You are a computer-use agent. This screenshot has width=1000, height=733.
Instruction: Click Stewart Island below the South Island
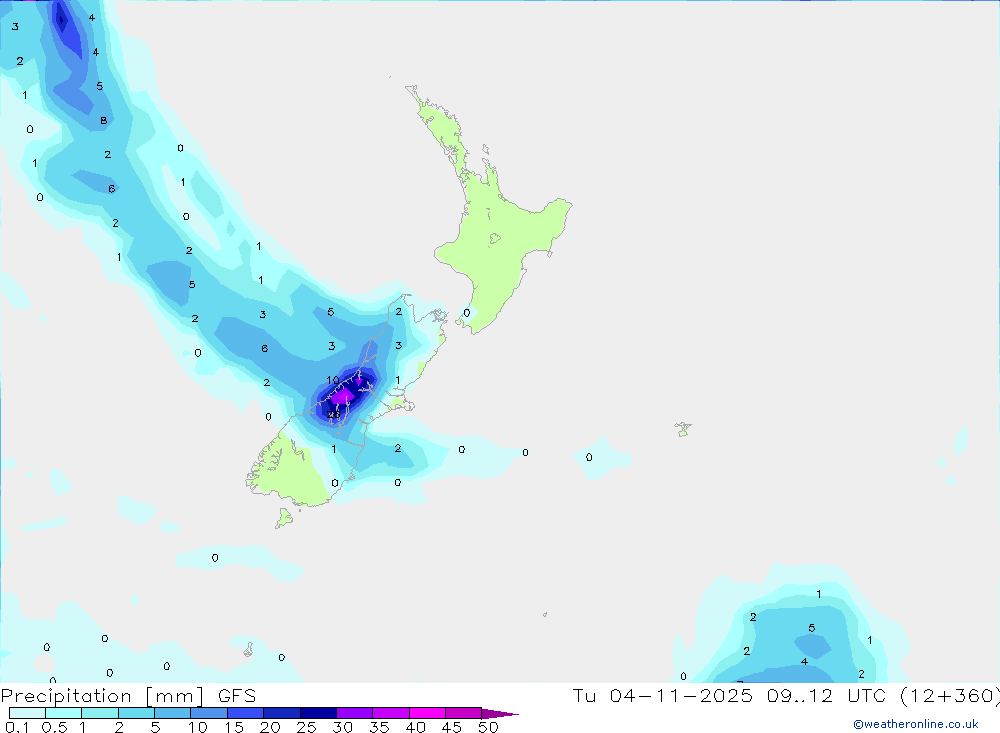pos(284,517)
